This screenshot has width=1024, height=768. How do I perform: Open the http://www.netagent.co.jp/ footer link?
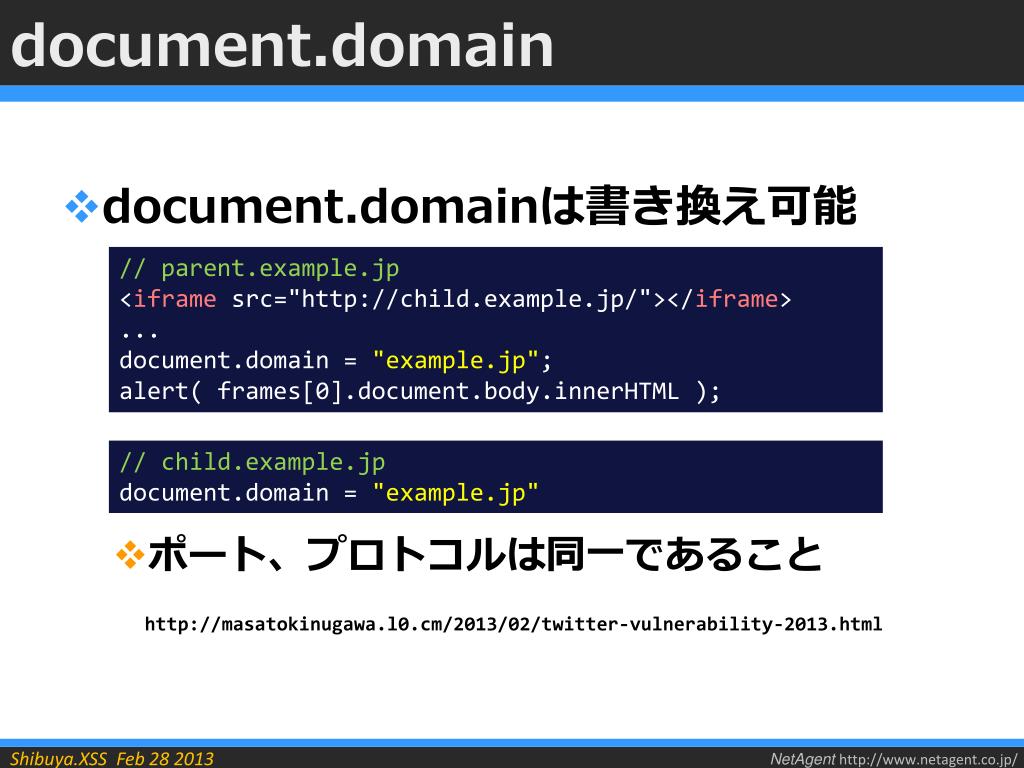(x=927, y=760)
